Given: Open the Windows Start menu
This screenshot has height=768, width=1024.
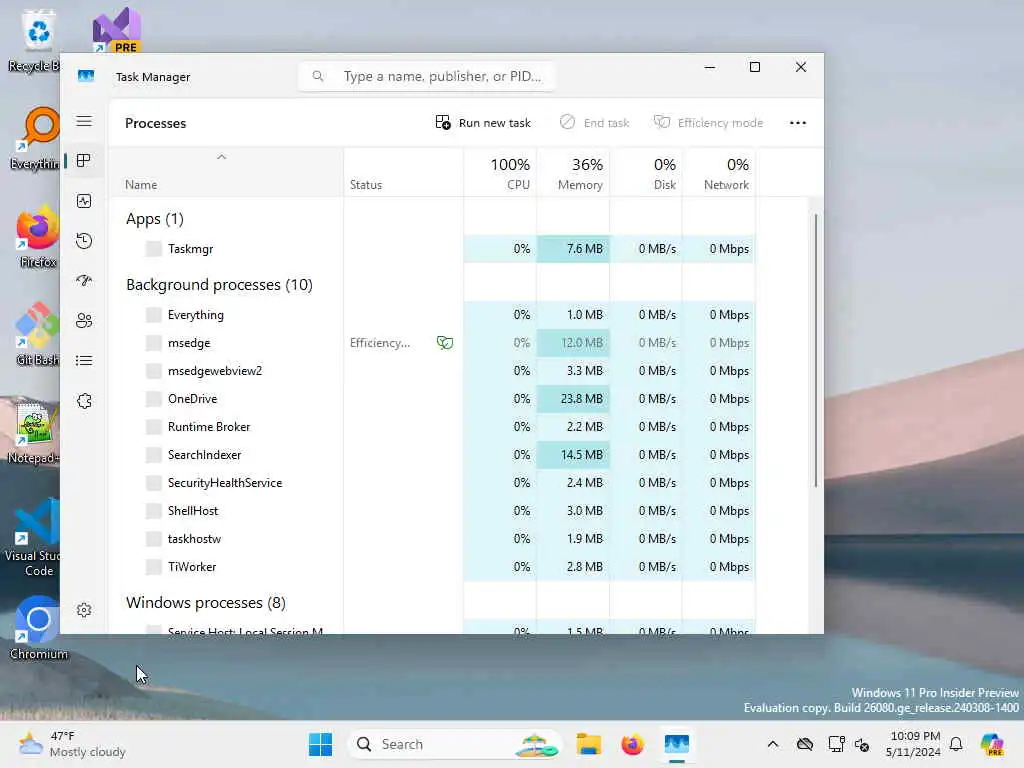Looking at the screenshot, I should [x=320, y=744].
